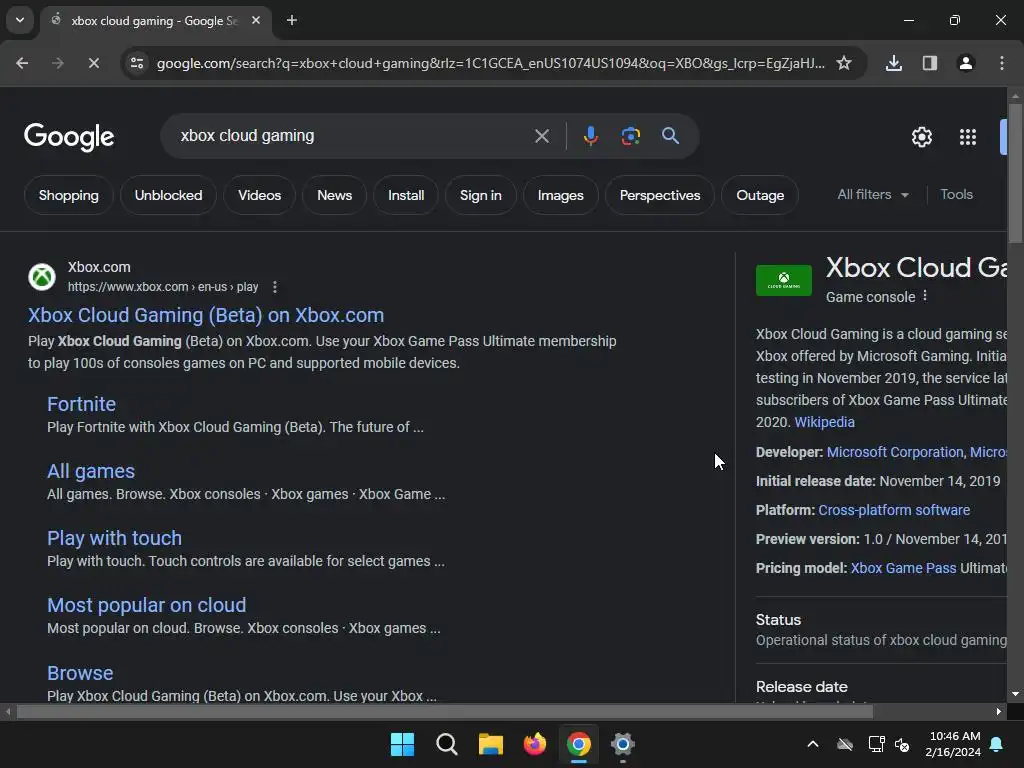
Task: Open the Play with touch sitelink
Action: coord(114,538)
